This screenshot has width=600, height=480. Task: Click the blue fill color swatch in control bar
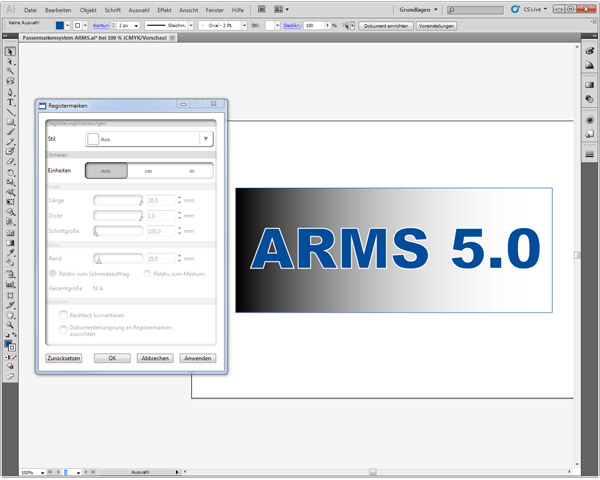60,26
